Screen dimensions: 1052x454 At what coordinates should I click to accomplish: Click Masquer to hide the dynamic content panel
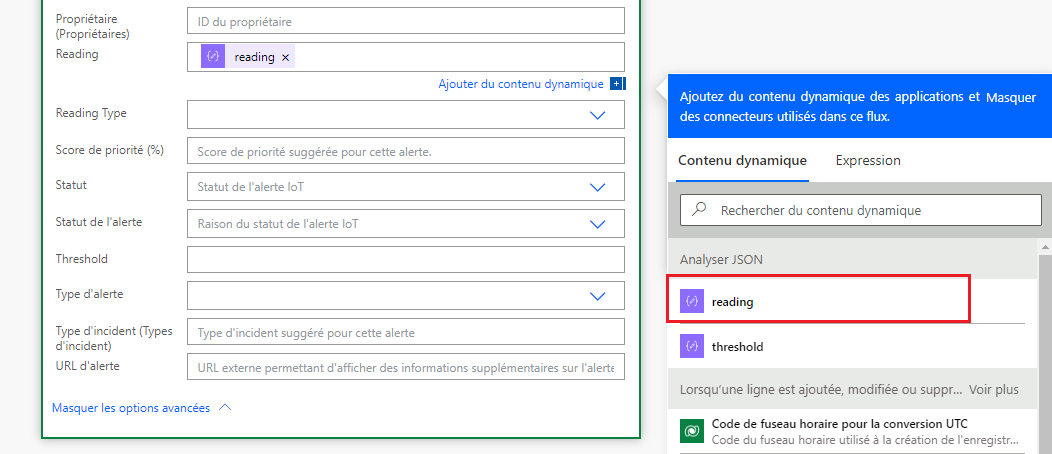pyautogui.click(x=1010, y=97)
